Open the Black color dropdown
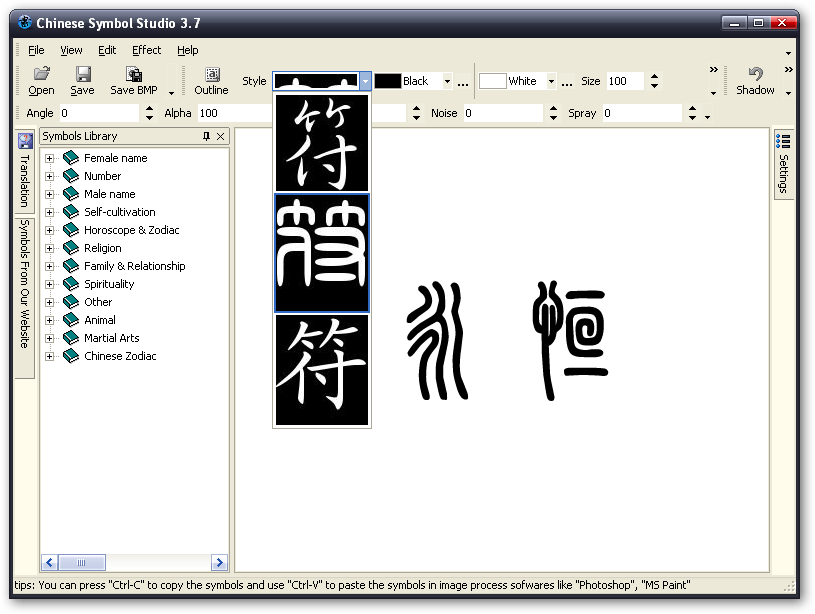This screenshot has width=815, height=614. pos(447,81)
